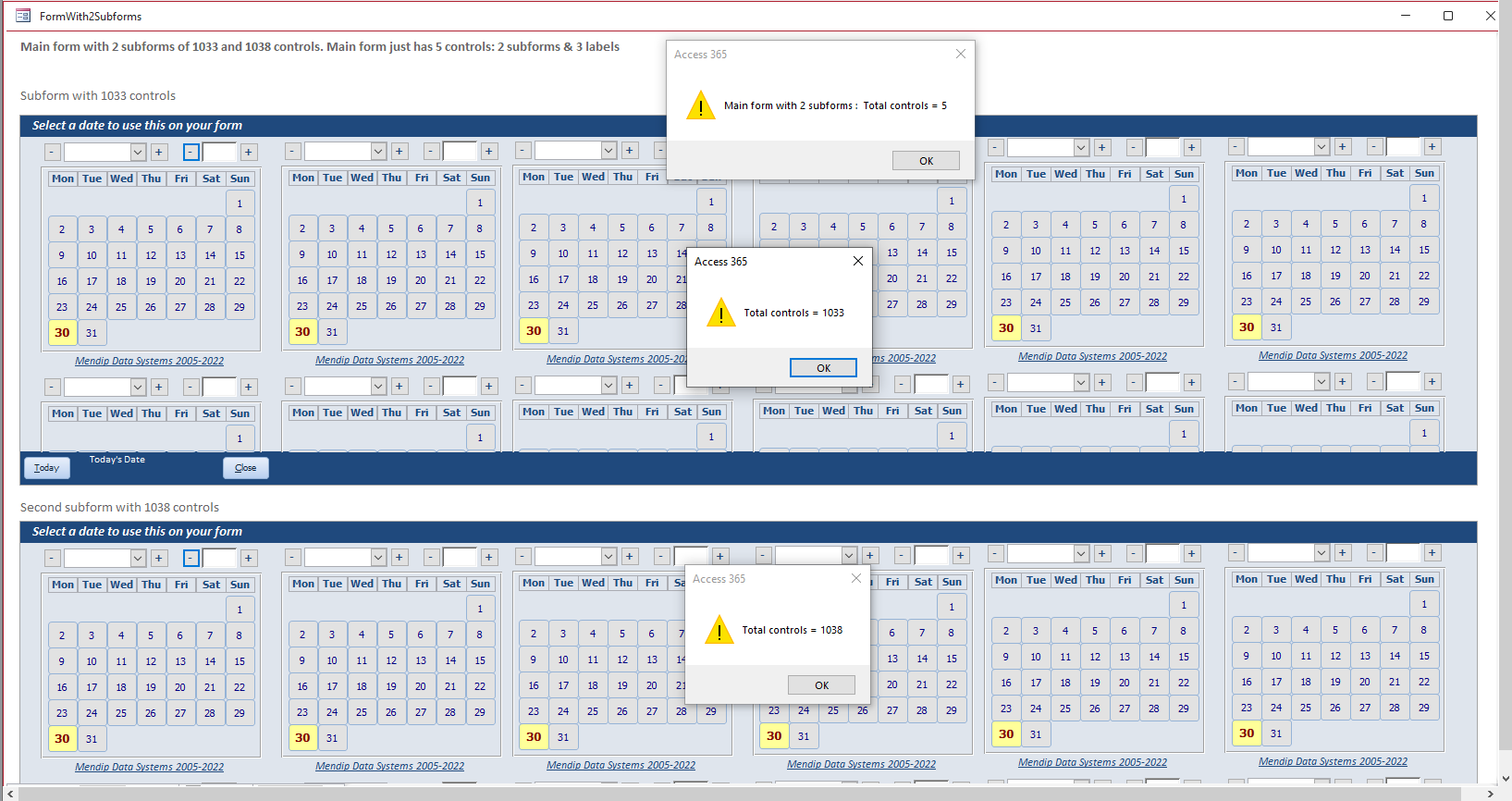Click the FormWith2Subforms form icon in title bar

point(23,16)
